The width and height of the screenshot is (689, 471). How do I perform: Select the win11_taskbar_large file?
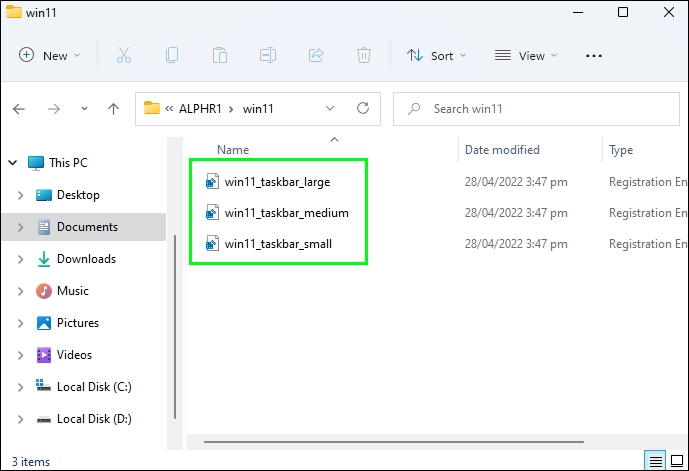coord(277,182)
